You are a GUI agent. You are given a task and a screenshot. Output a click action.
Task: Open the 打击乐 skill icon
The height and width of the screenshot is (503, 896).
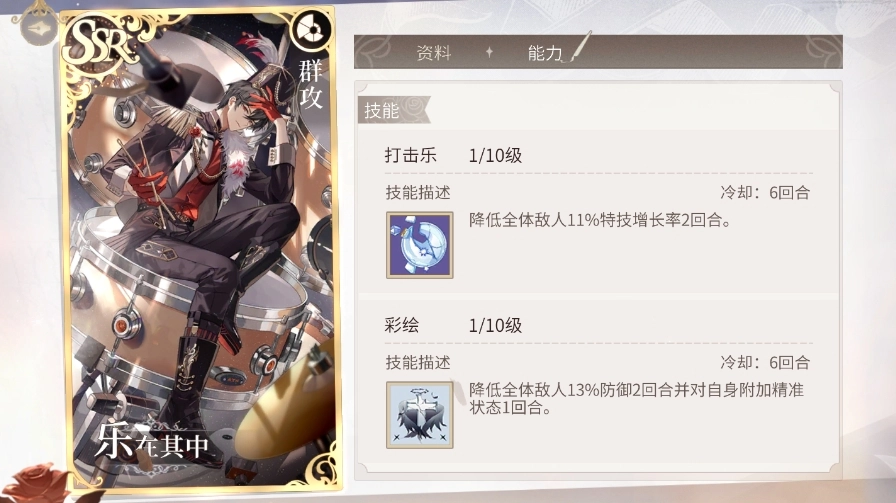pos(419,245)
